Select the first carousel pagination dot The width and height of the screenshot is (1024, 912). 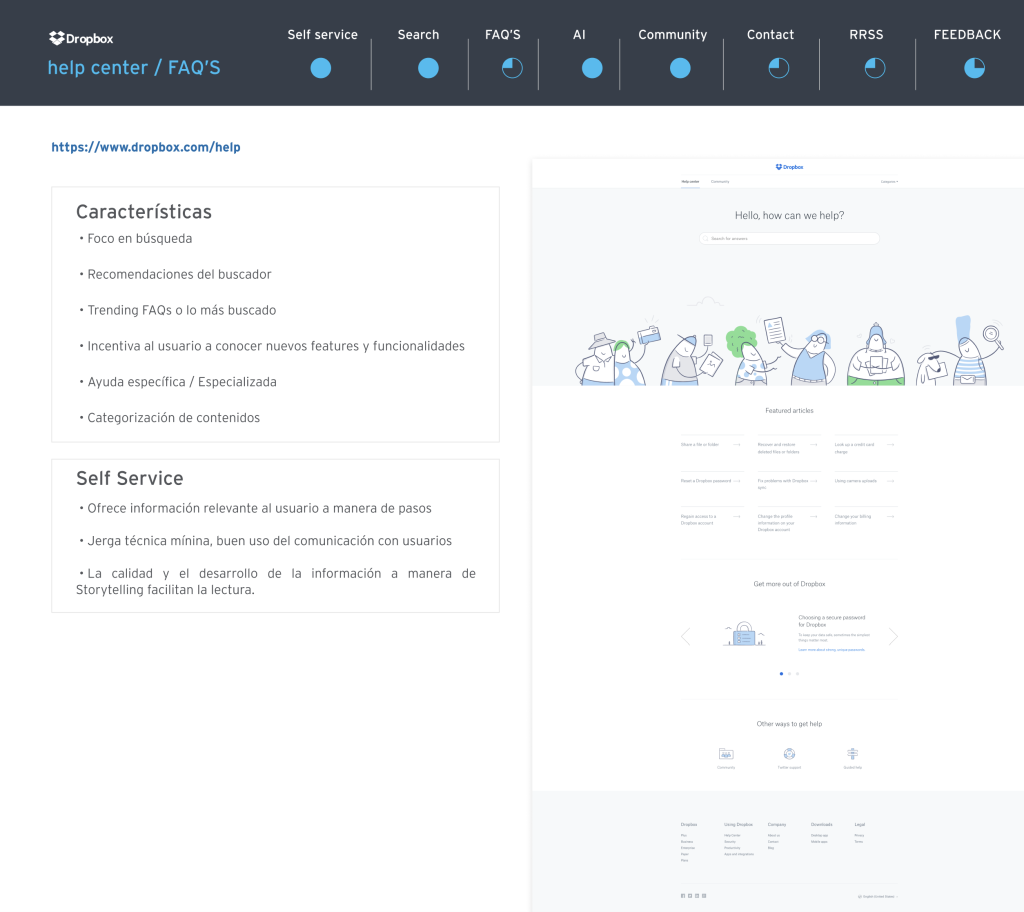pyautogui.click(x=781, y=674)
